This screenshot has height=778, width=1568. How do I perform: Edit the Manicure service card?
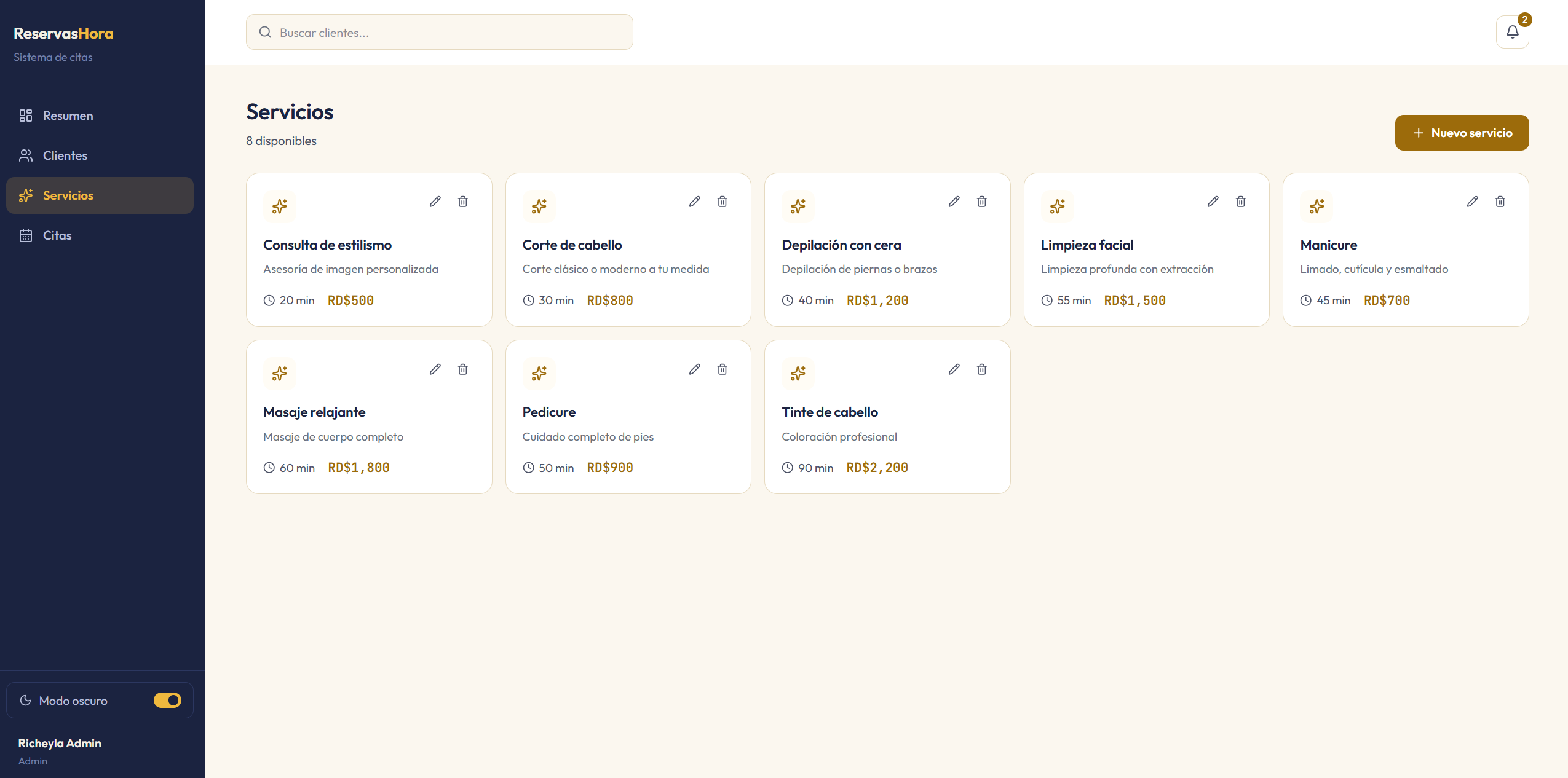(x=1472, y=202)
